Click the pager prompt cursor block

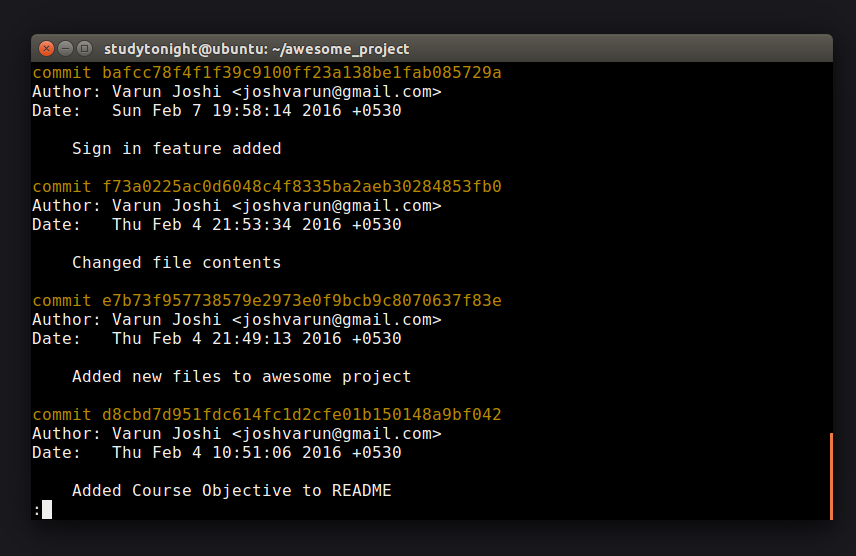[47, 510]
